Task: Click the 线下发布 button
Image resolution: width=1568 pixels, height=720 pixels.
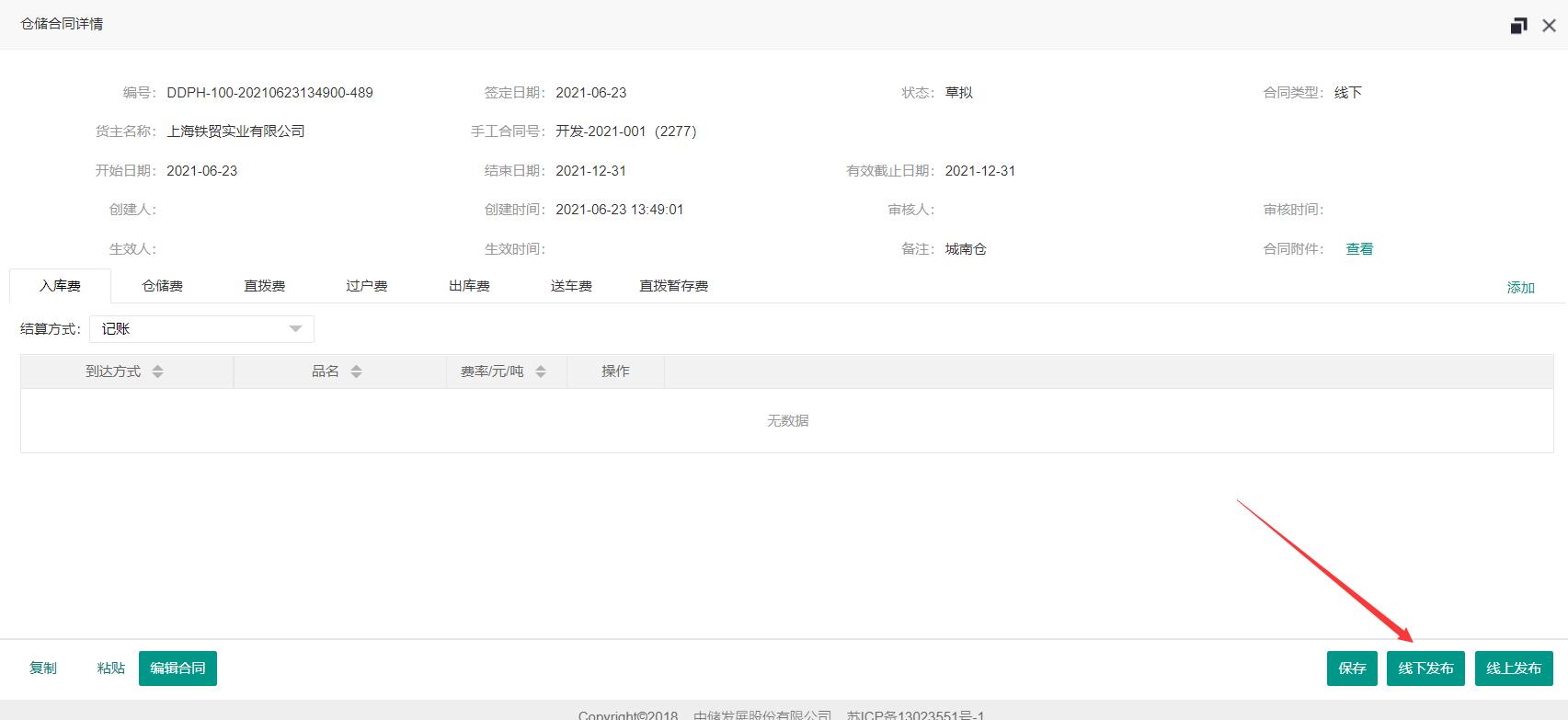Action: pos(1425,669)
